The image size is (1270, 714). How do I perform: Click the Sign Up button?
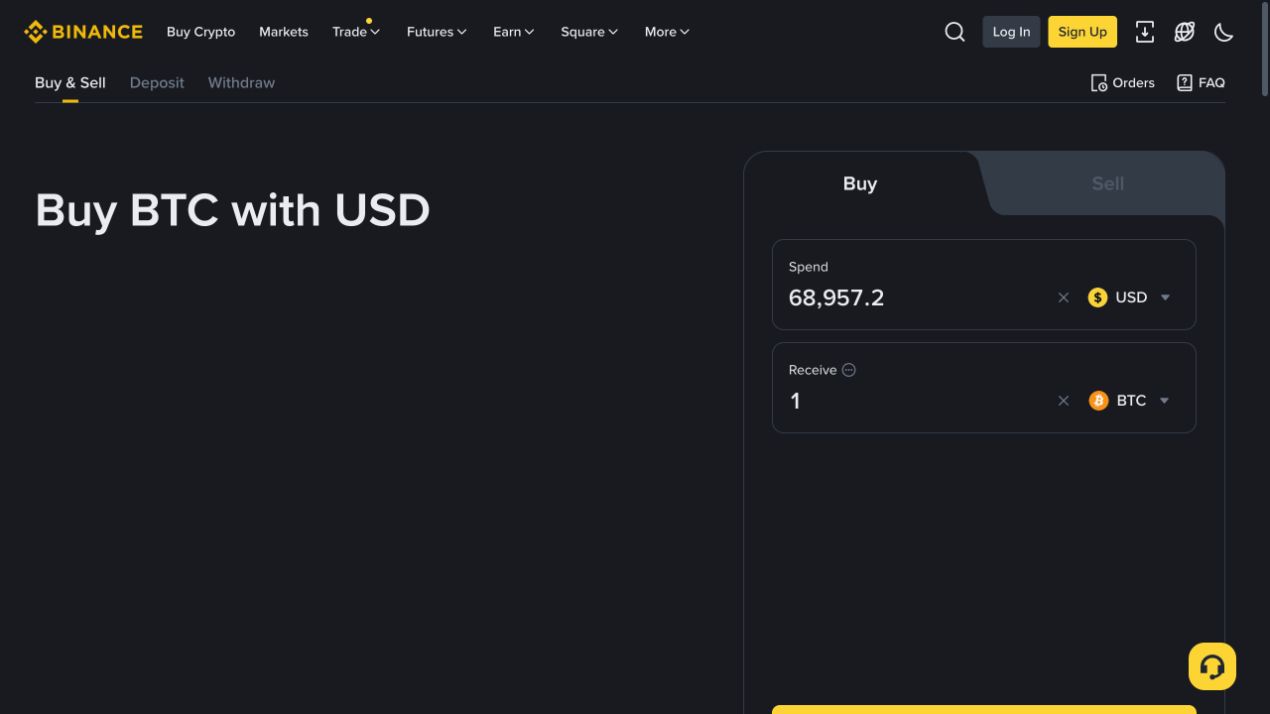[1082, 32]
